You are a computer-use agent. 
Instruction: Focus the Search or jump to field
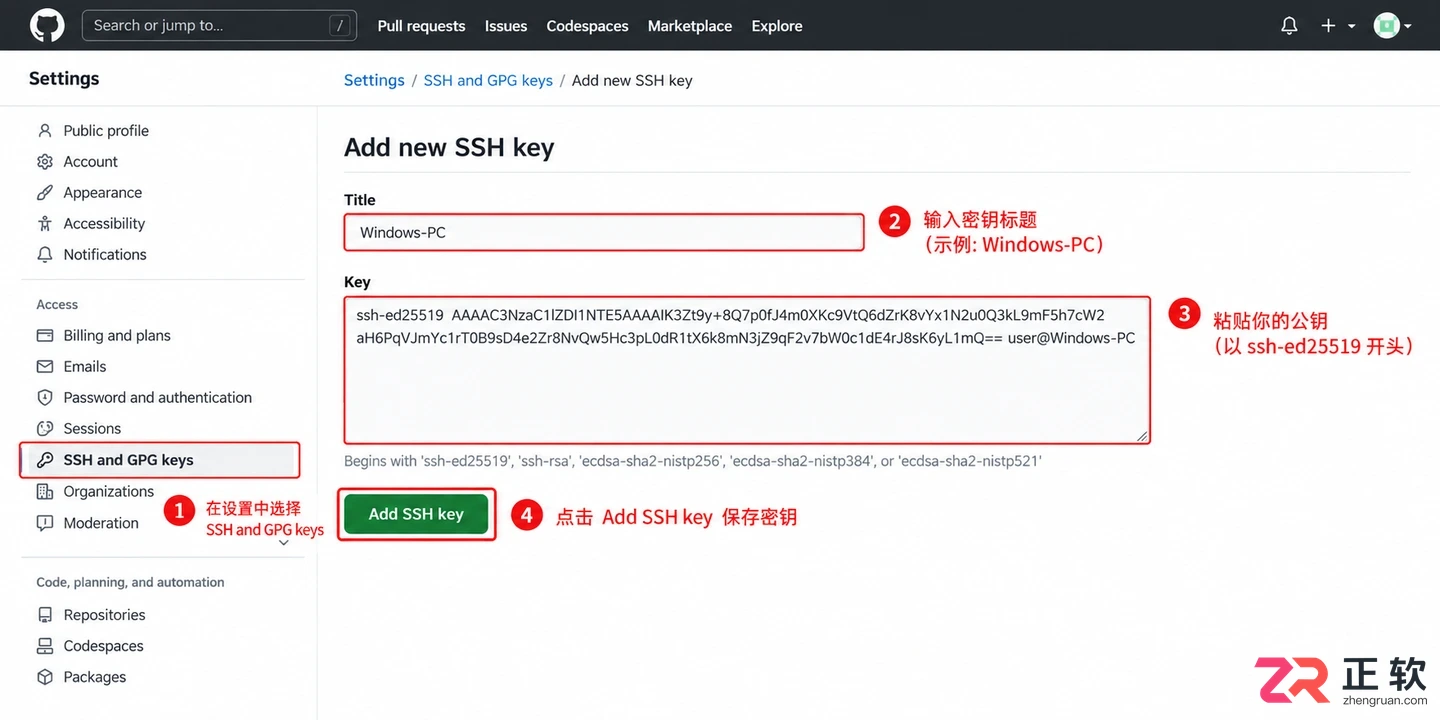pyautogui.click(x=219, y=26)
